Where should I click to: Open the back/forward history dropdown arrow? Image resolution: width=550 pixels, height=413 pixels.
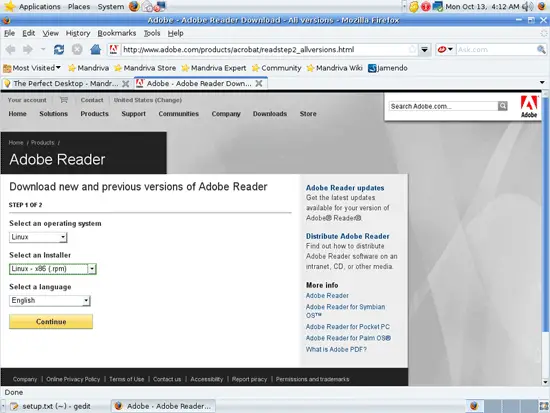click(x=43, y=49)
